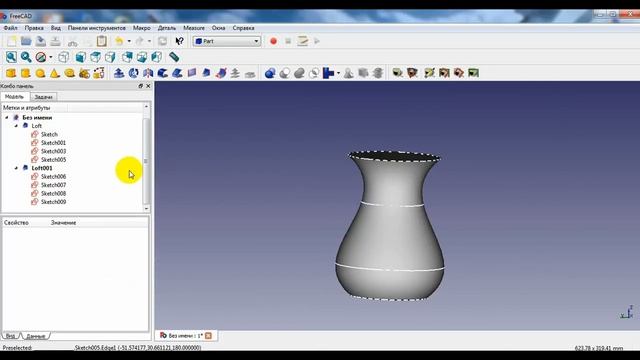The image size is (640, 360).
Task: Open the Undo history dropdown arrow
Action: [x=129, y=41]
